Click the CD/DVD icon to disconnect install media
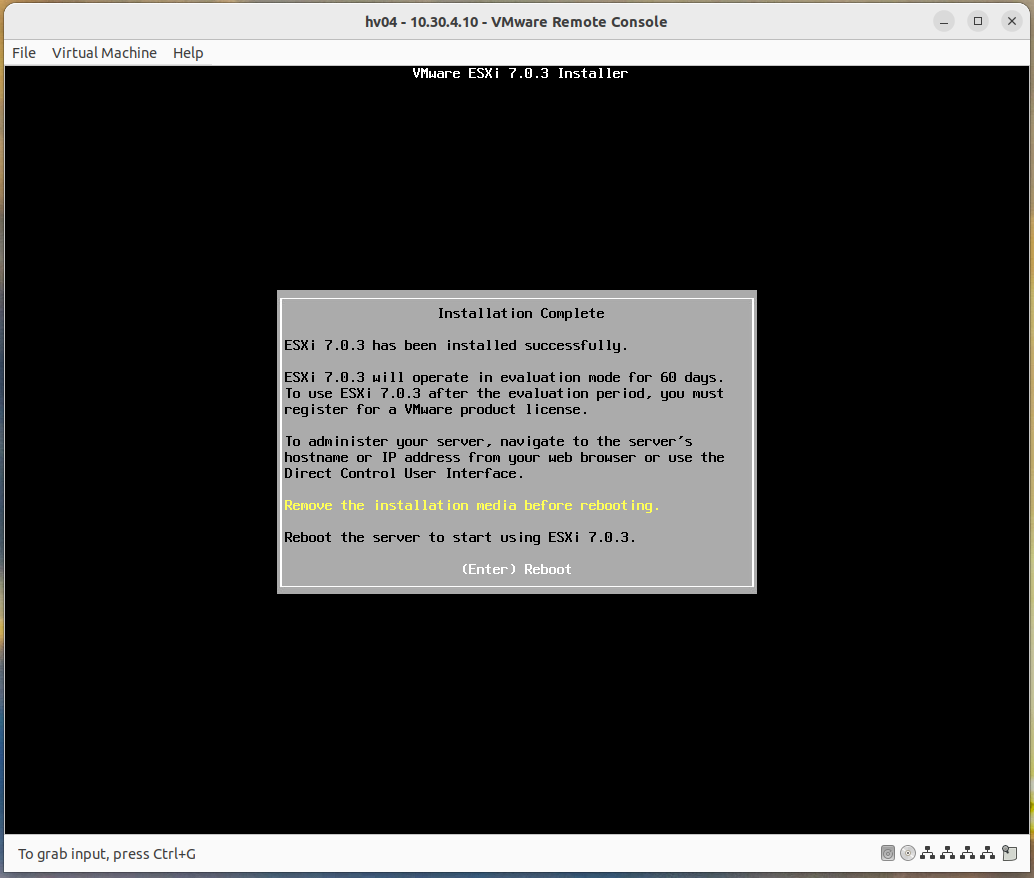Viewport: 1034px width, 878px height. click(908, 853)
